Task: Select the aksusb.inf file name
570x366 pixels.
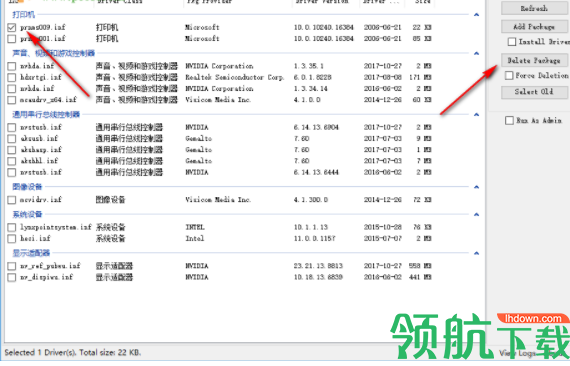Action: [x=39, y=138]
